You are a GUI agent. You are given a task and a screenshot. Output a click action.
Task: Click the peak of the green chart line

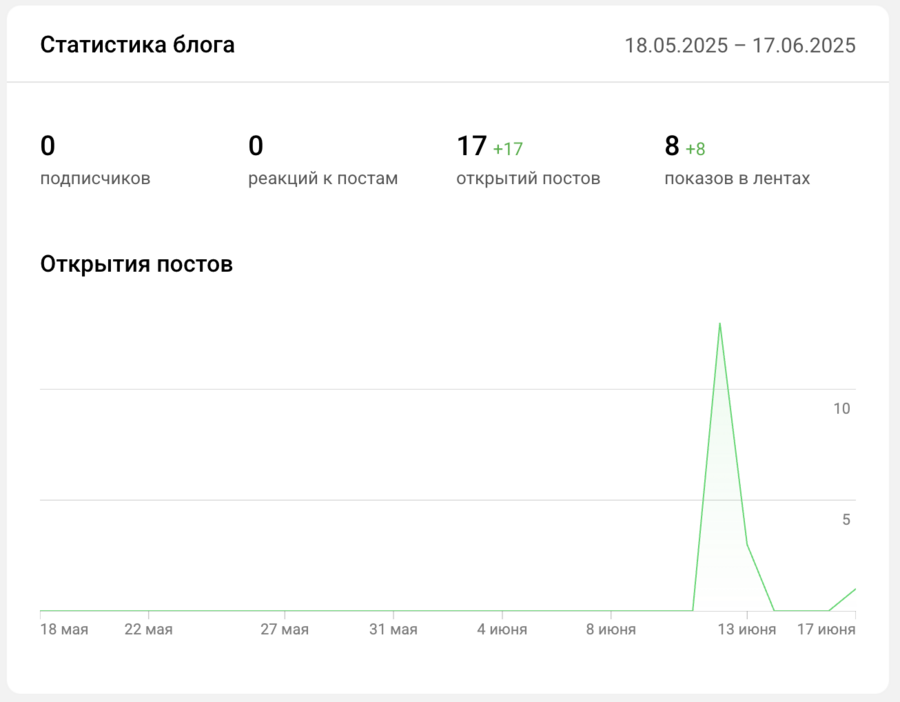(x=720, y=324)
